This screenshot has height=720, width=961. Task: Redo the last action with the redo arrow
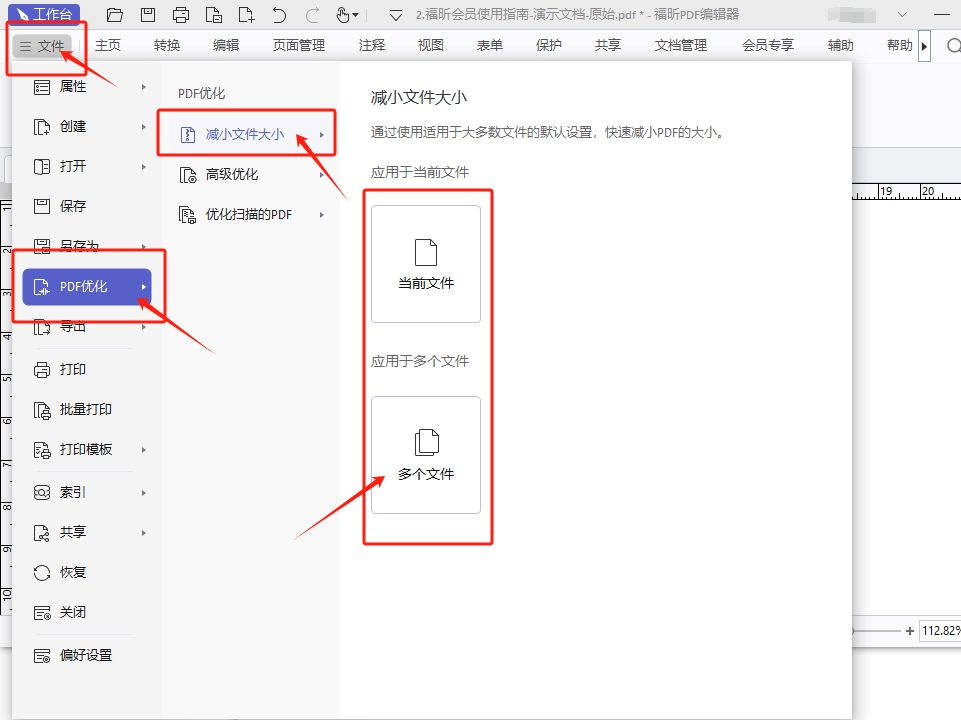pos(312,14)
